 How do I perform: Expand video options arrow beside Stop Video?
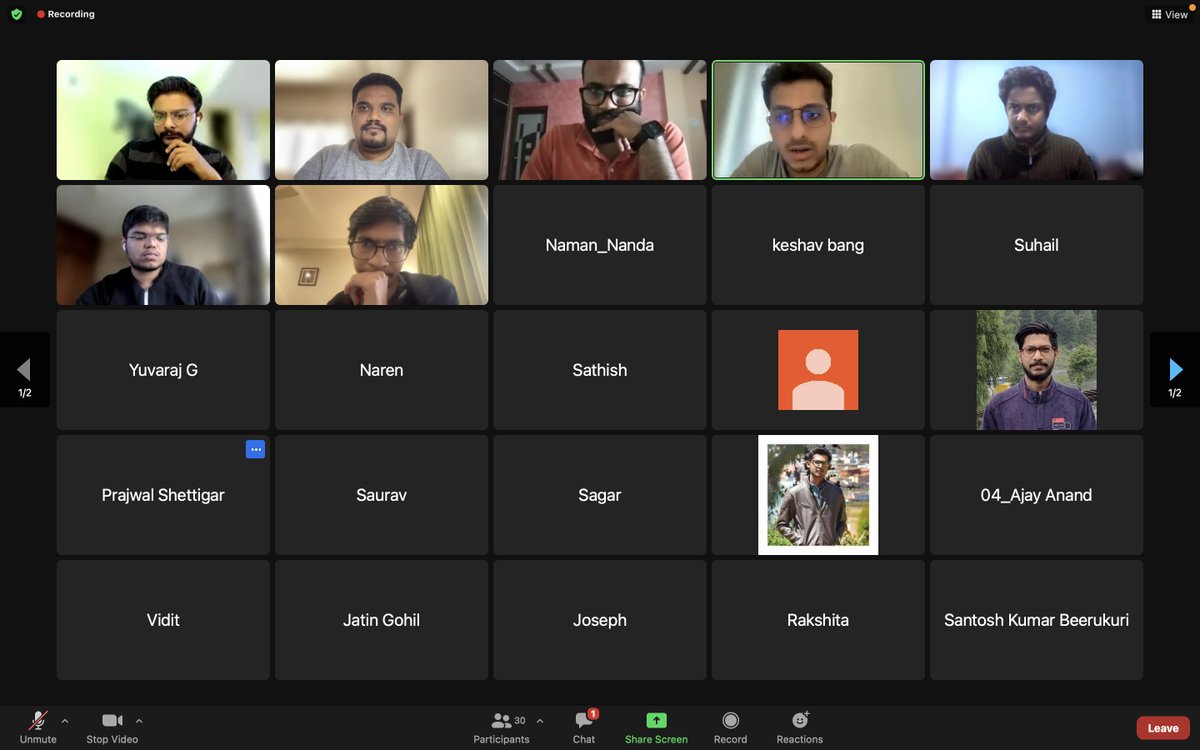click(x=139, y=720)
